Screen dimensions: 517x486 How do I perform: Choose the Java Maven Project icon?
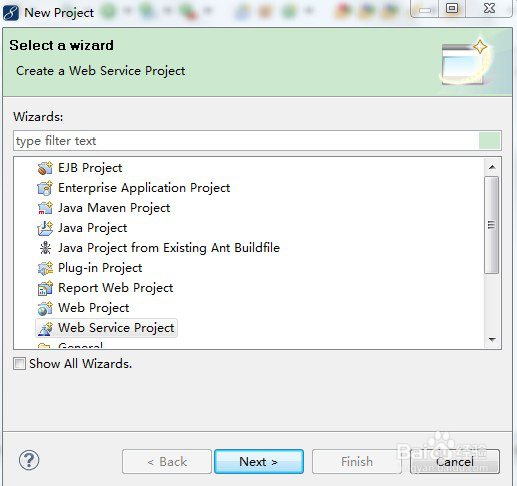45,208
